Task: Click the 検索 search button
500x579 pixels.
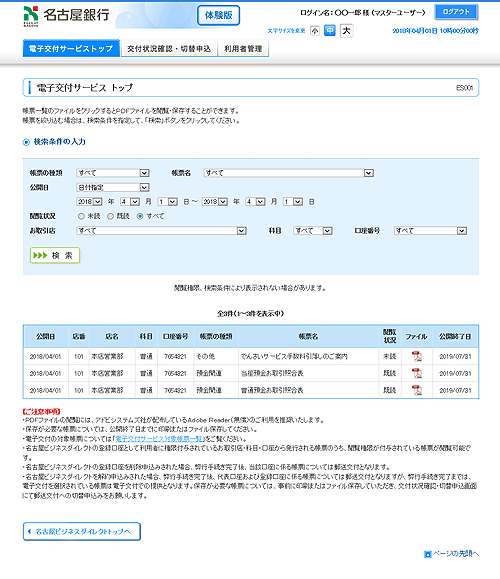Action: 55,255
